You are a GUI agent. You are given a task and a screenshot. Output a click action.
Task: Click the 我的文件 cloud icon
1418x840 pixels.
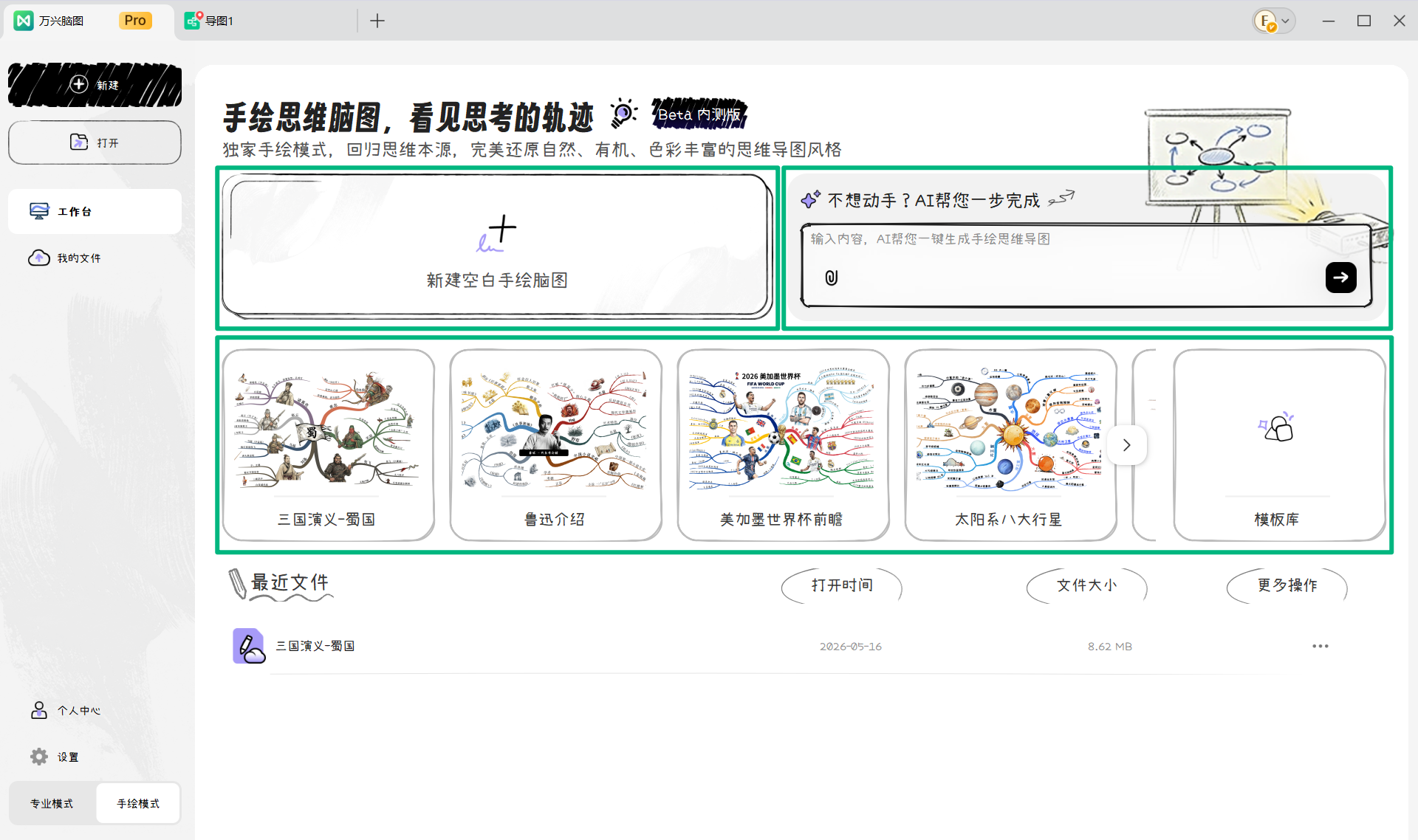(39, 258)
